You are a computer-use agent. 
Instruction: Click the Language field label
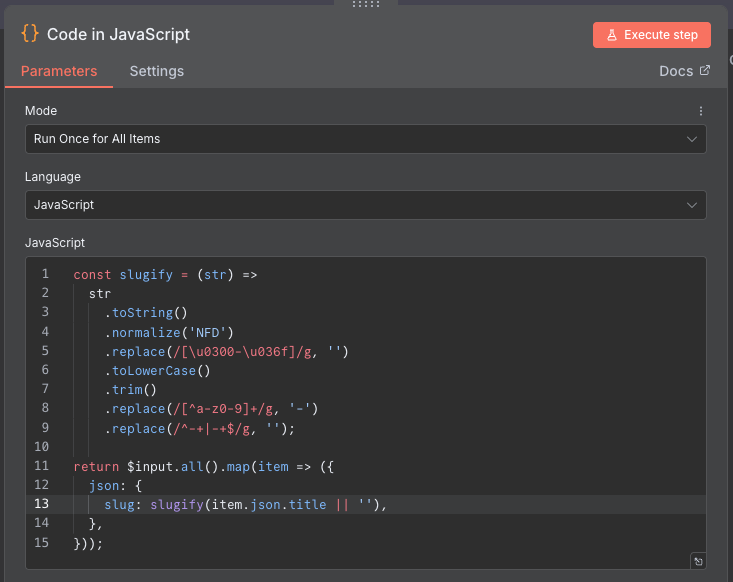(x=53, y=177)
